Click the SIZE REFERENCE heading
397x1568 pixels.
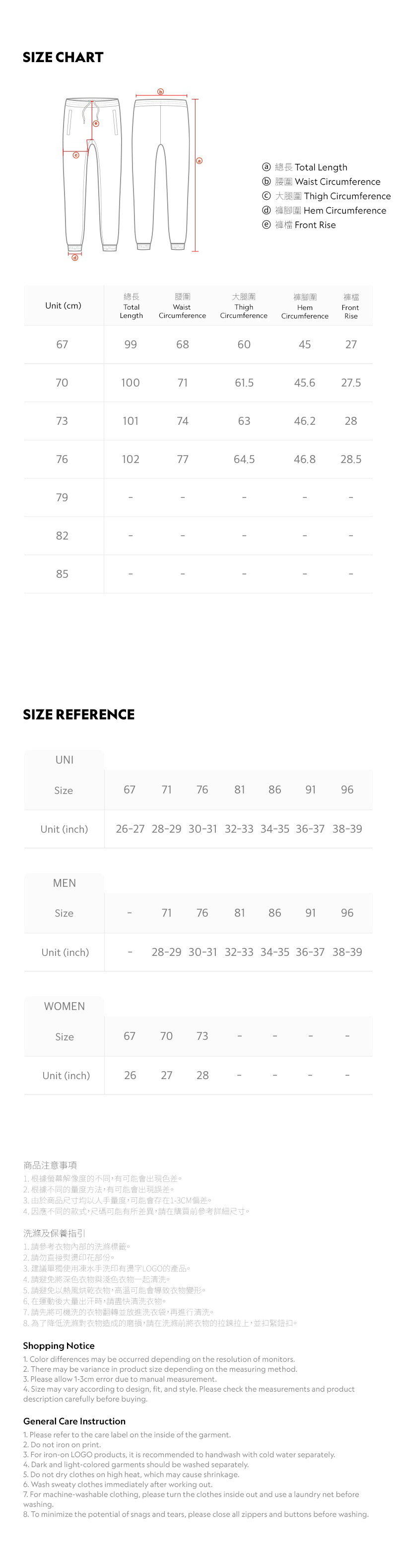tap(79, 714)
